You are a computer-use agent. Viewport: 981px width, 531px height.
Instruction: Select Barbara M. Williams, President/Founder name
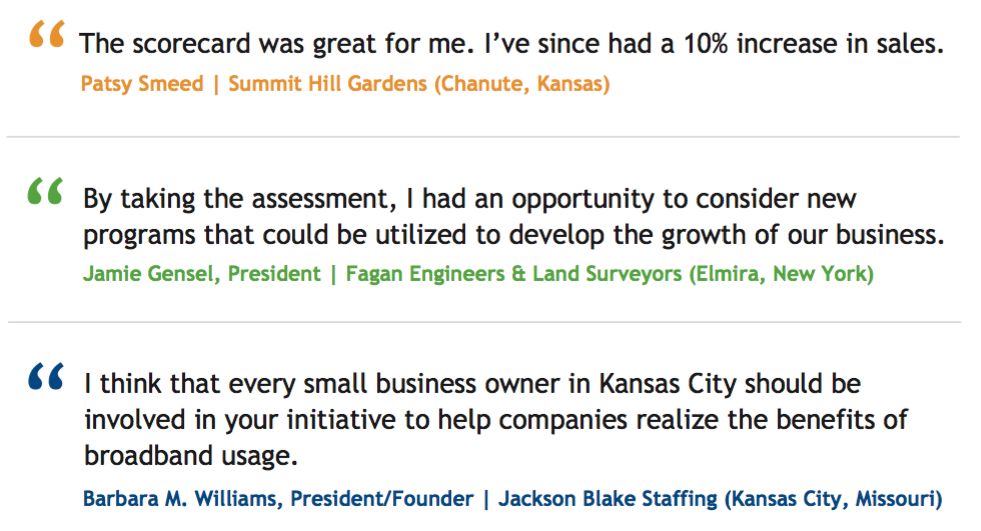point(278,499)
